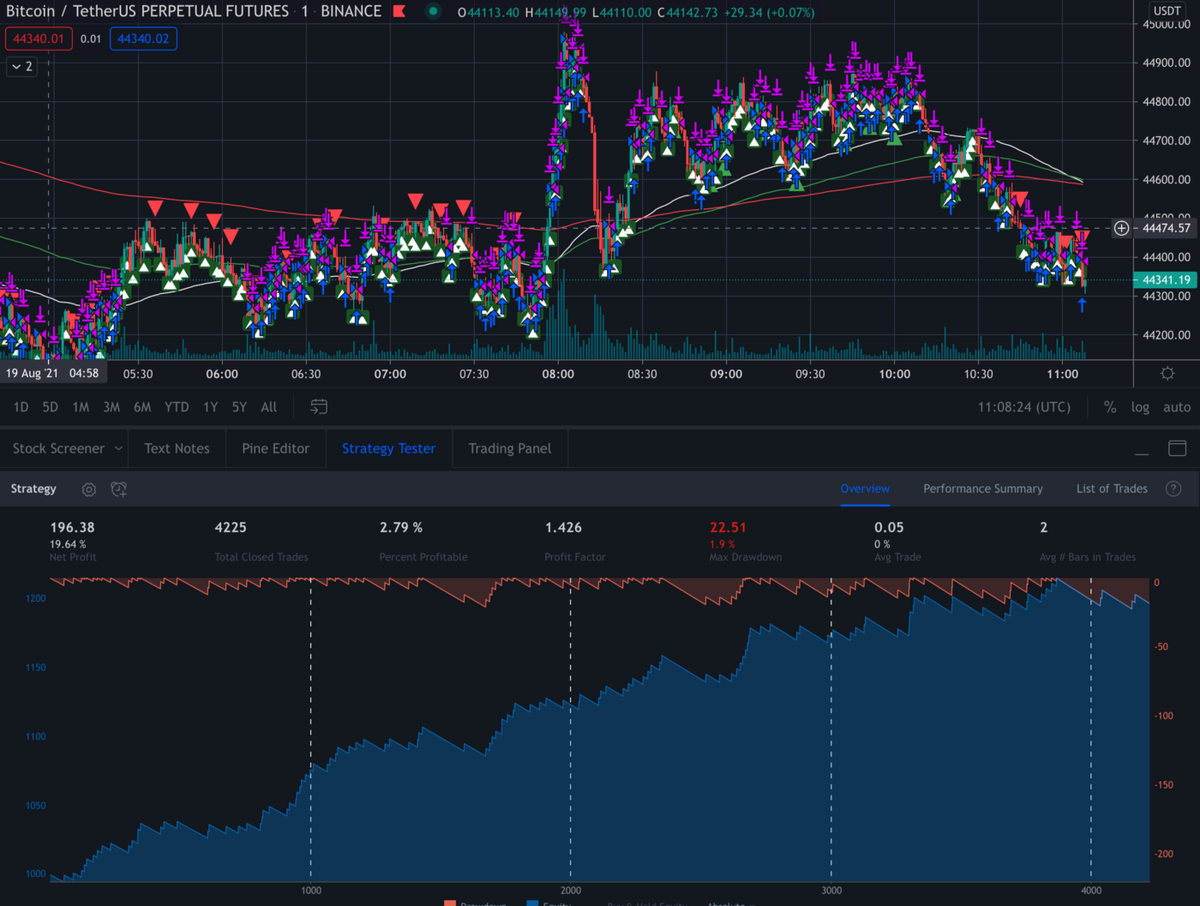Screen dimensions: 1200x906
Task: Click the 08:00 time axis label
Action: click(558, 374)
